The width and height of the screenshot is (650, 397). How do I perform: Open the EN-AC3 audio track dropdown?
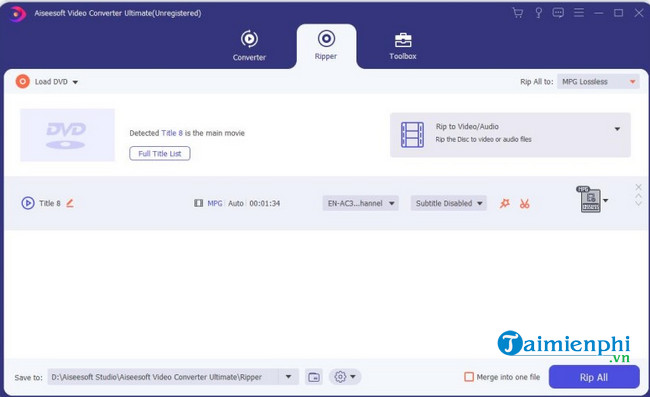point(360,203)
